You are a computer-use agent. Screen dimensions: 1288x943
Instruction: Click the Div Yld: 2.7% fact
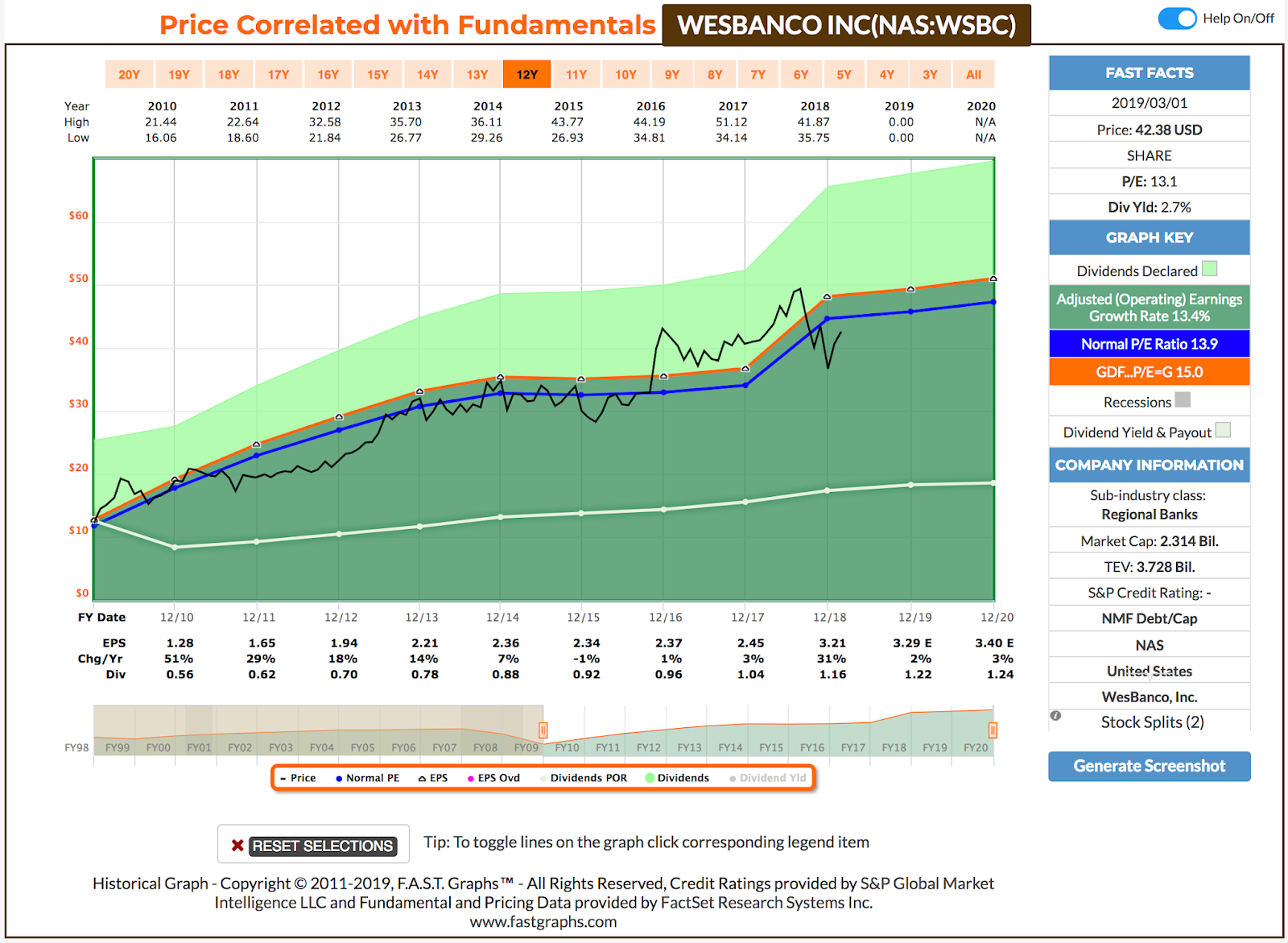[1150, 207]
